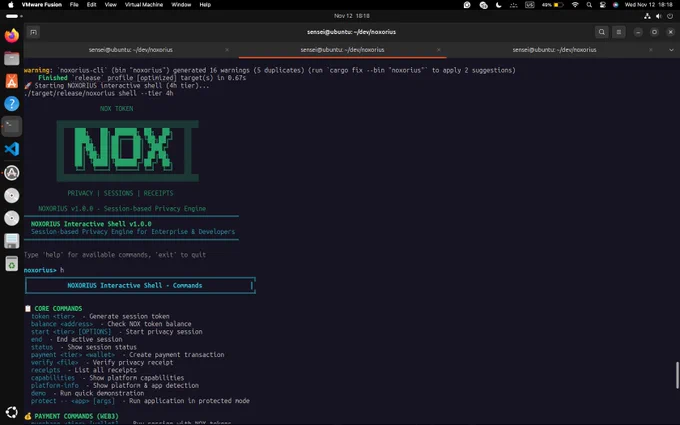The height and width of the screenshot is (425, 680).
Task: Click the terminal vertical scrollbar thumb
Action: pyautogui.click(x=677, y=375)
